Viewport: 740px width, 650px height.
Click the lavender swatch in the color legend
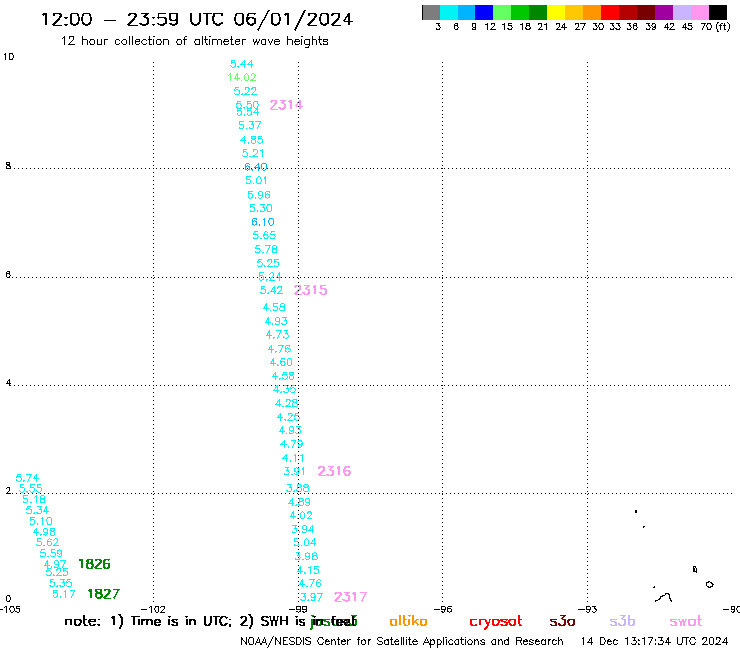point(682,12)
